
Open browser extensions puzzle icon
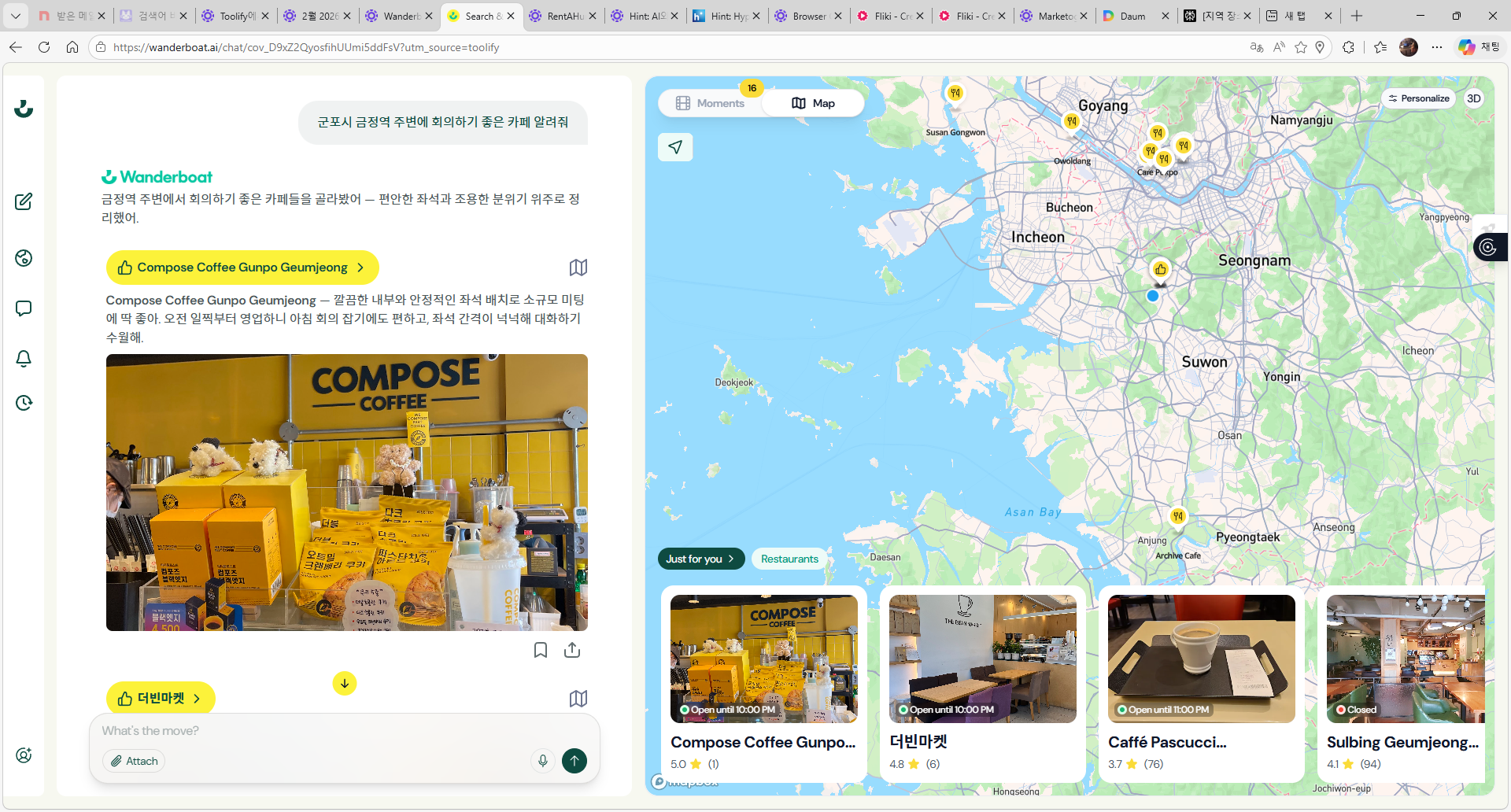coord(1349,47)
